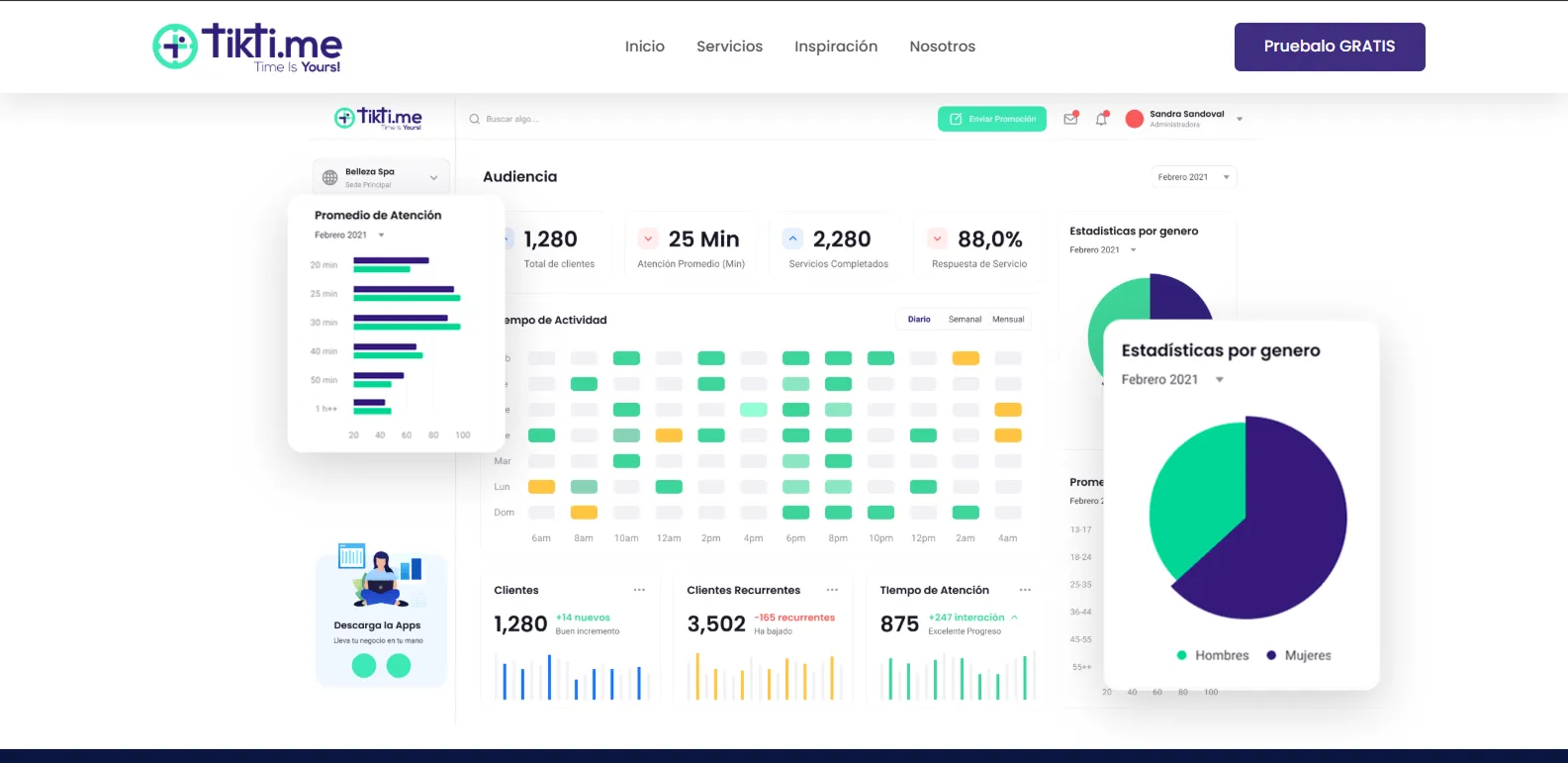The image size is (1568, 763).
Task: Click the green Hombres legend dot
Action: pyautogui.click(x=1181, y=655)
